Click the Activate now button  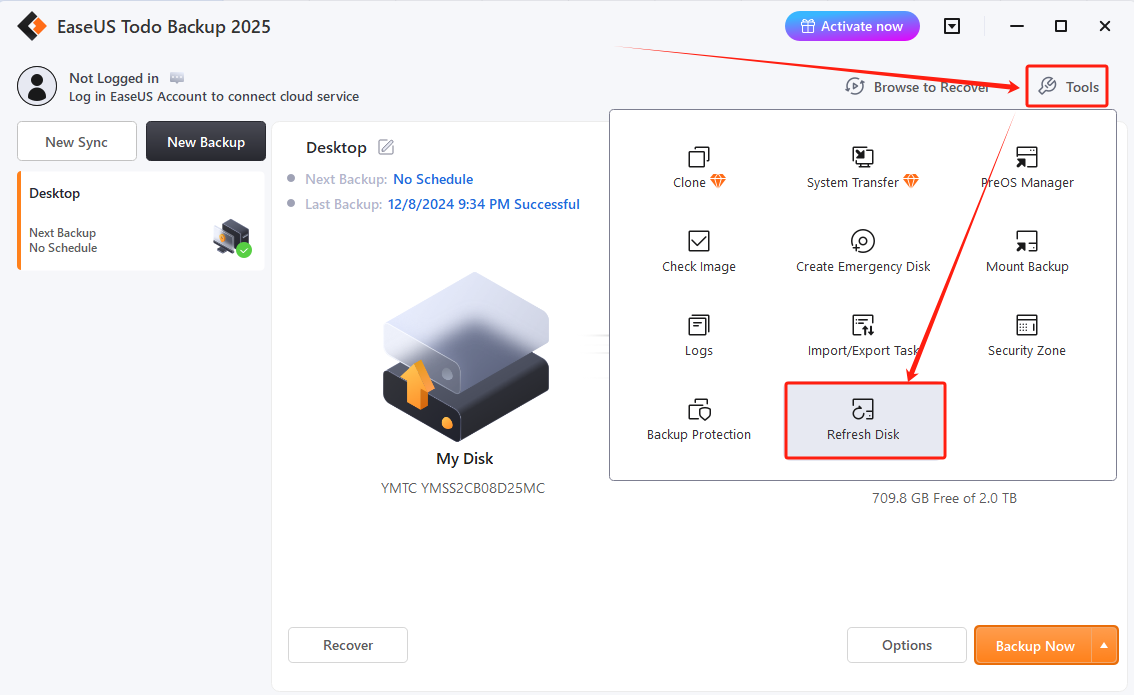(x=852, y=26)
